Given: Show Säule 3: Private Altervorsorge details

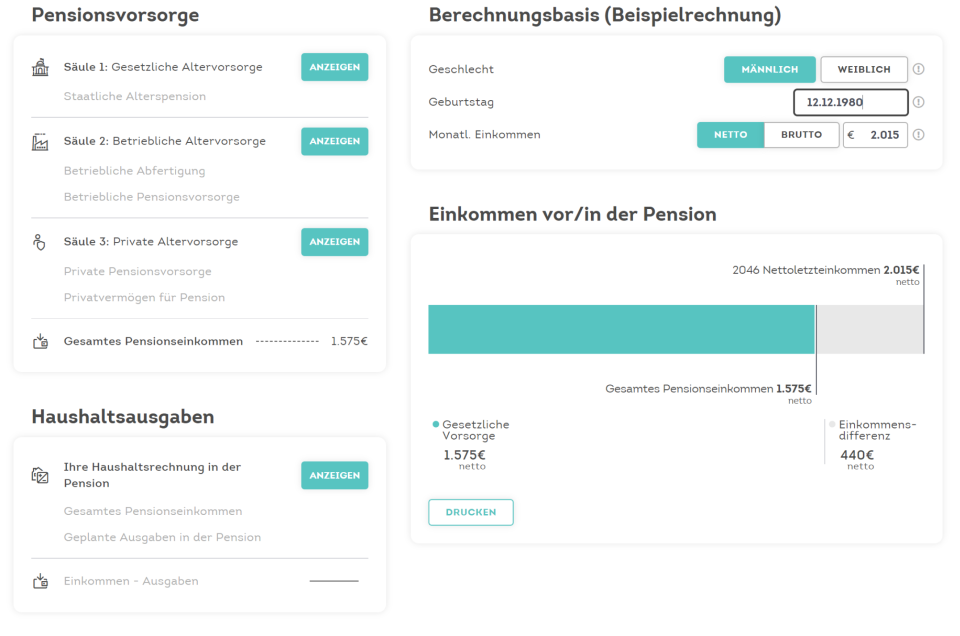Looking at the screenshot, I should [x=334, y=241].
